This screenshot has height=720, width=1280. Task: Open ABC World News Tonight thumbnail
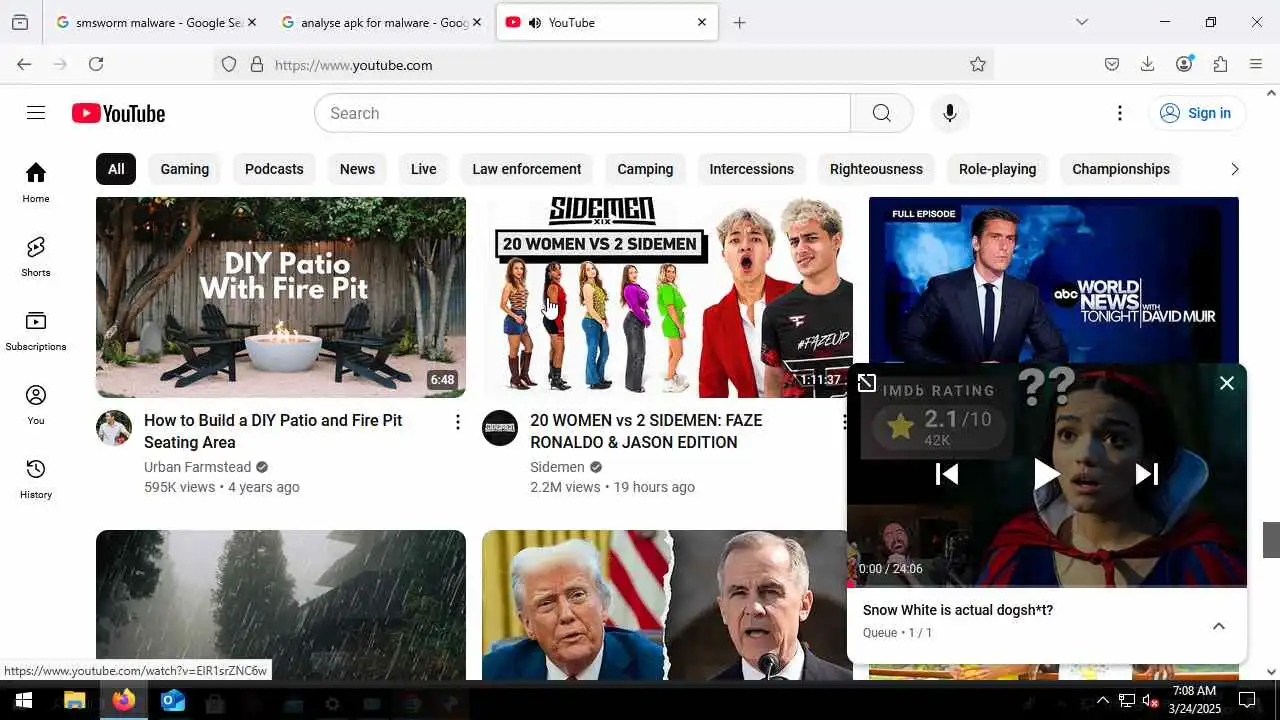[x=1053, y=279]
